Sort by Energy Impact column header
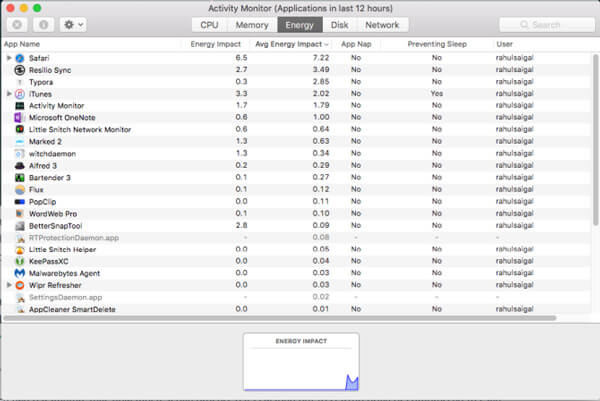Viewport: 600px width, 401px height. 216,44
